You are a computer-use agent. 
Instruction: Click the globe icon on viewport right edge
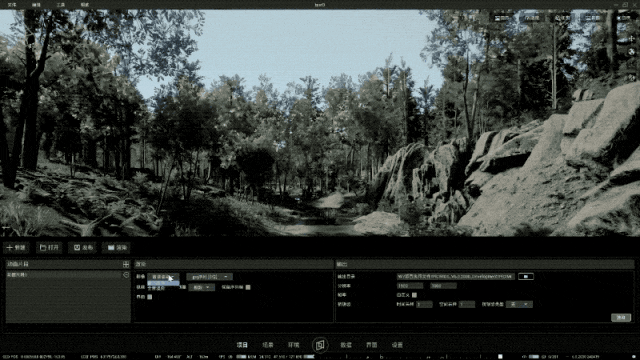pyautogui.click(x=631, y=52)
